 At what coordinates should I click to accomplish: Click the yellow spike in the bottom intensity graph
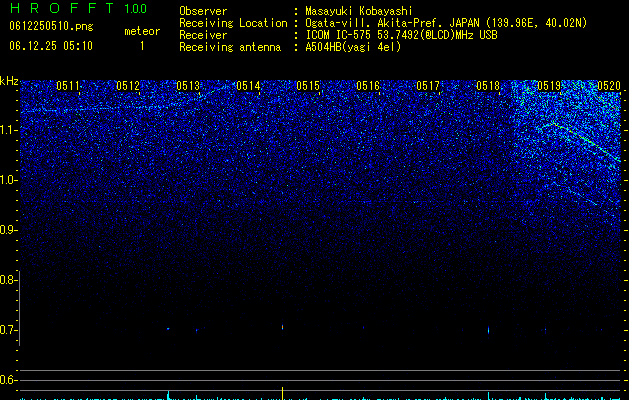282,394
